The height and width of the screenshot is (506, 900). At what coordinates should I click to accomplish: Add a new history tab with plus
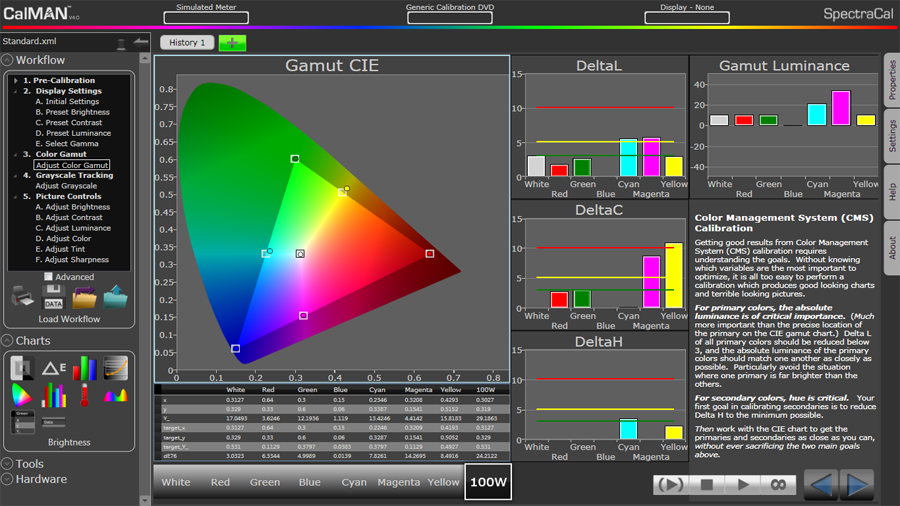[x=232, y=43]
